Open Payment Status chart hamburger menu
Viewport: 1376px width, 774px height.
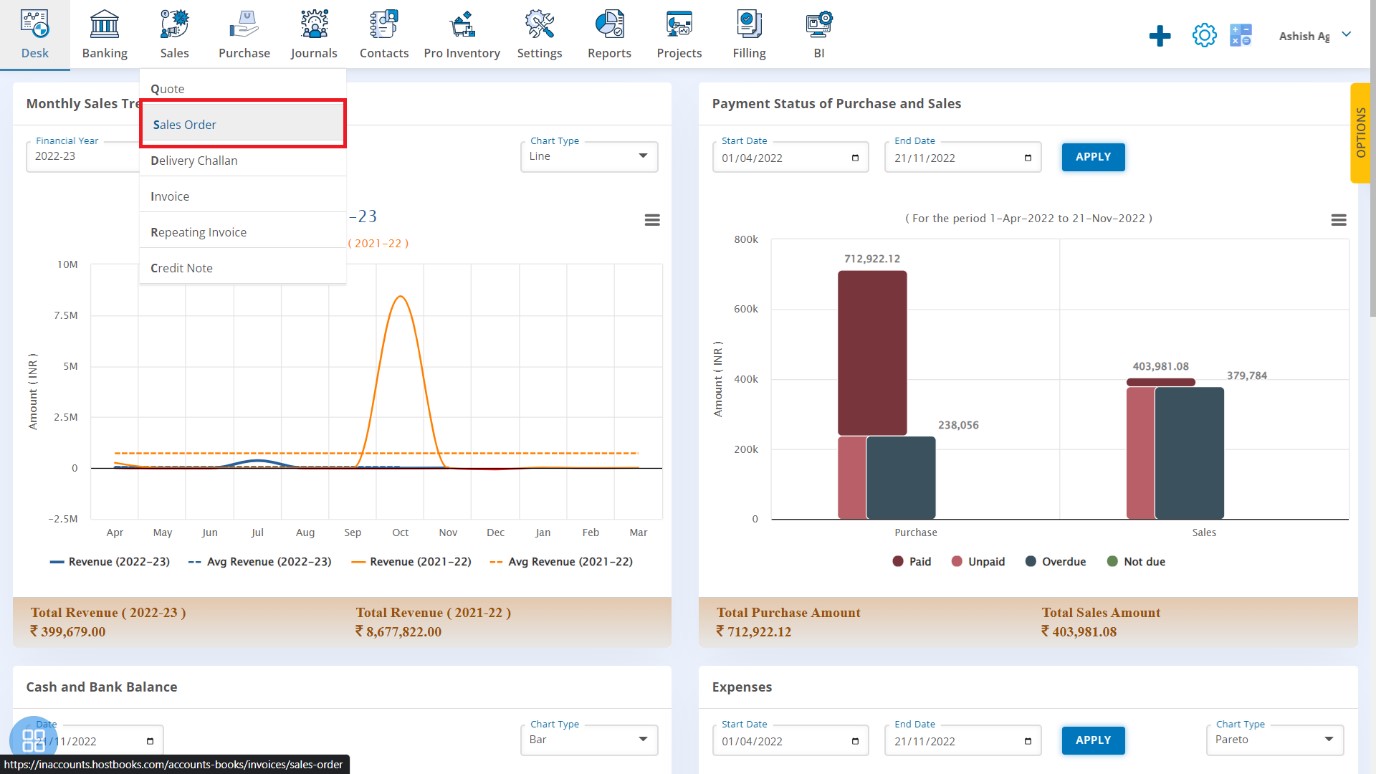pos(1339,220)
